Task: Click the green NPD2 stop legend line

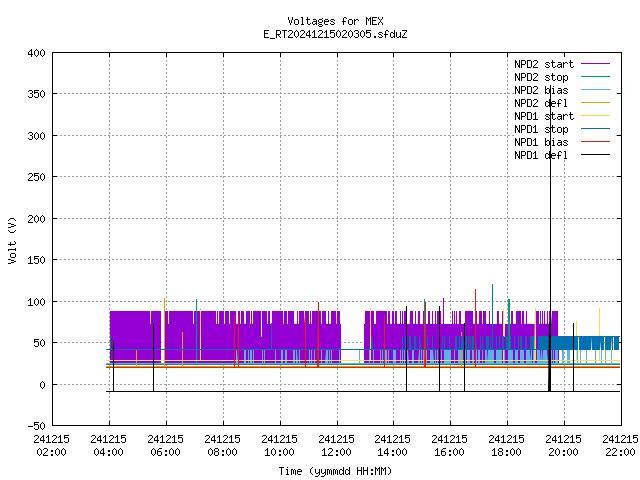Action: click(595, 77)
